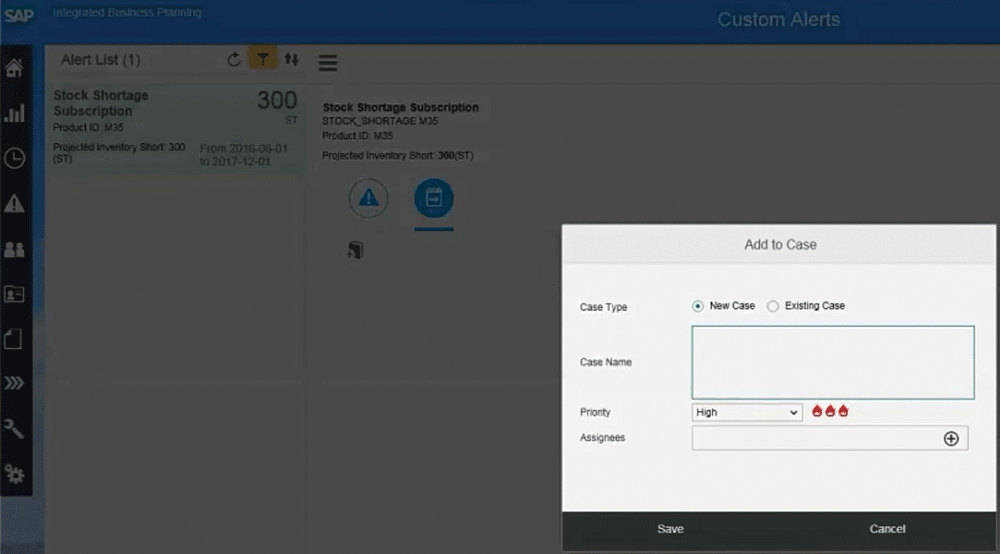Switch to the calendar tab icon
1000x554 pixels.
(x=433, y=199)
